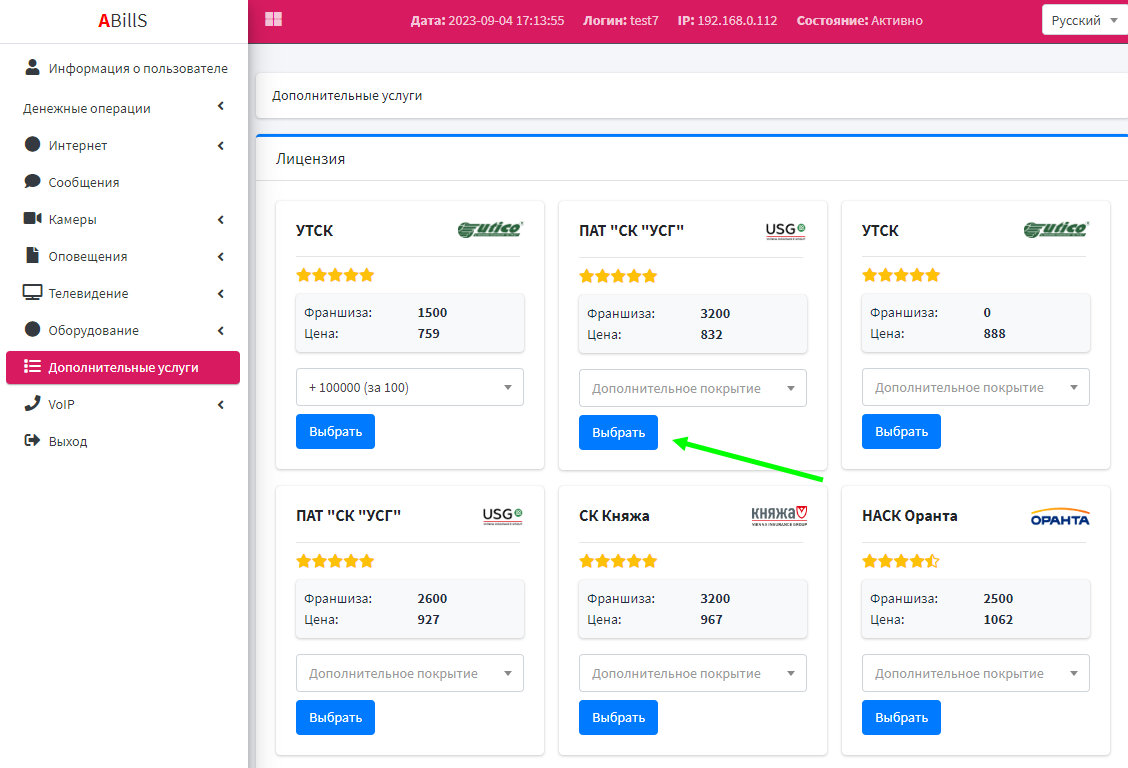Click the Оранта logo
Screen dimensions: 1128x768
pos(1060,517)
